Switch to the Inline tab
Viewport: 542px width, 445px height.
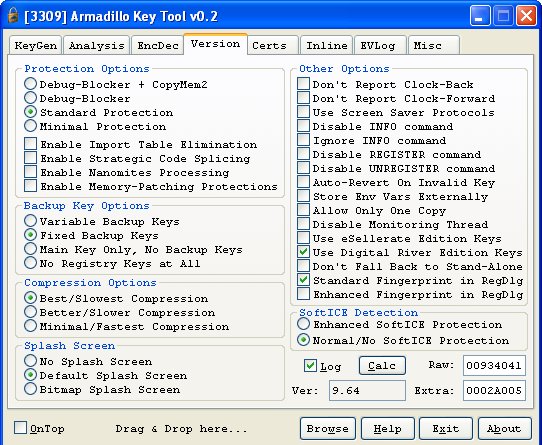click(x=327, y=45)
